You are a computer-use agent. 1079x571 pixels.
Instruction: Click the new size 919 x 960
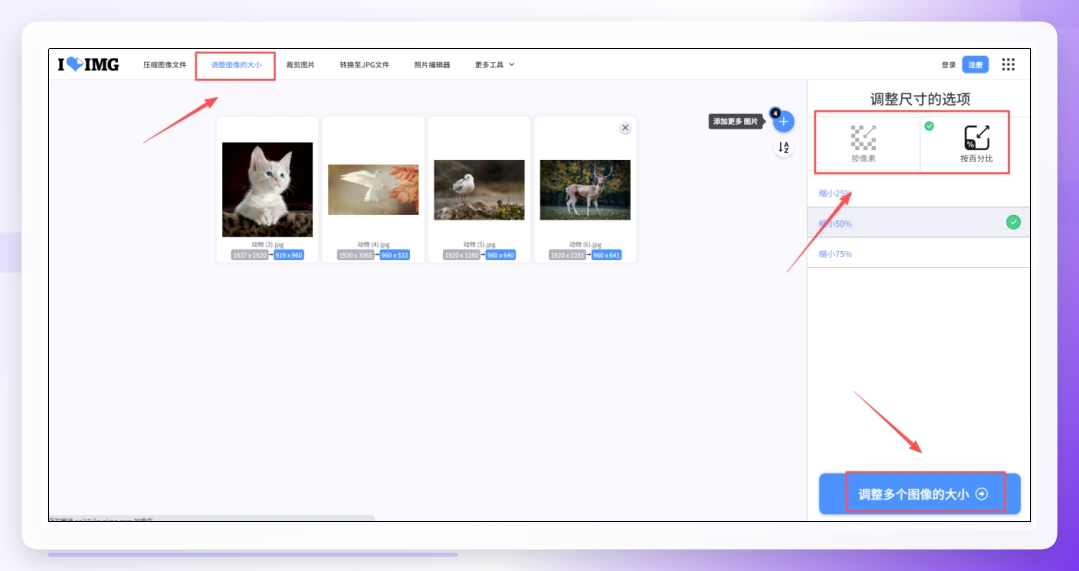point(288,255)
